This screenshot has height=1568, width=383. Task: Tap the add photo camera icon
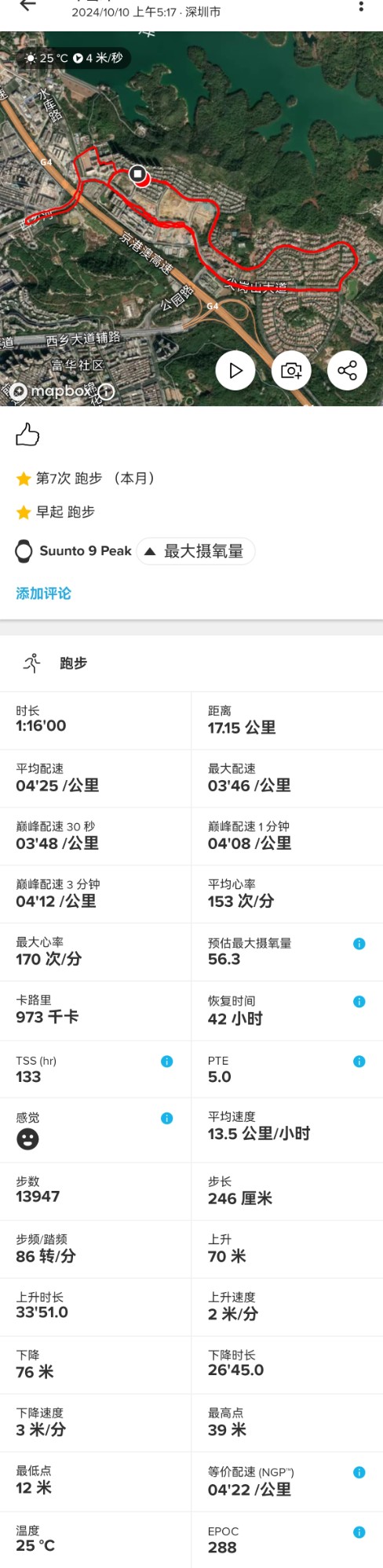point(291,371)
